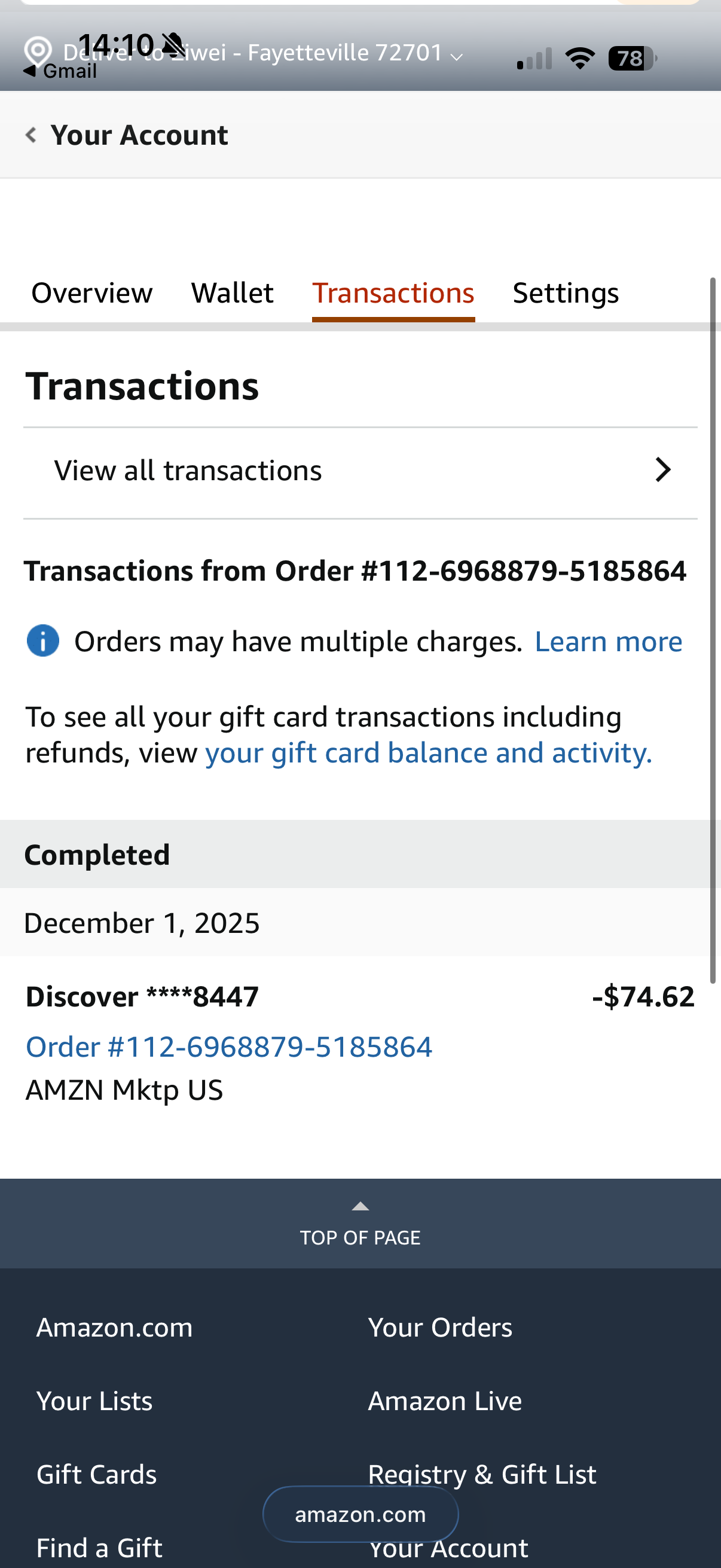Expand the deliver-to address dropdown

456,57
